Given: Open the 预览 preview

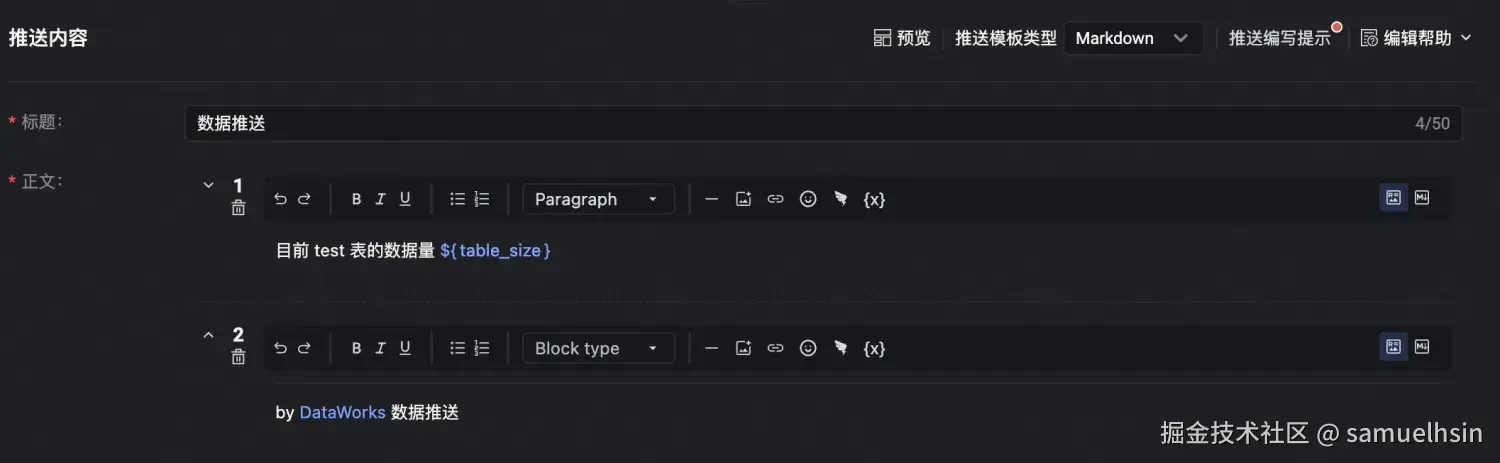Looking at the screenshot, I should point(902,38).
